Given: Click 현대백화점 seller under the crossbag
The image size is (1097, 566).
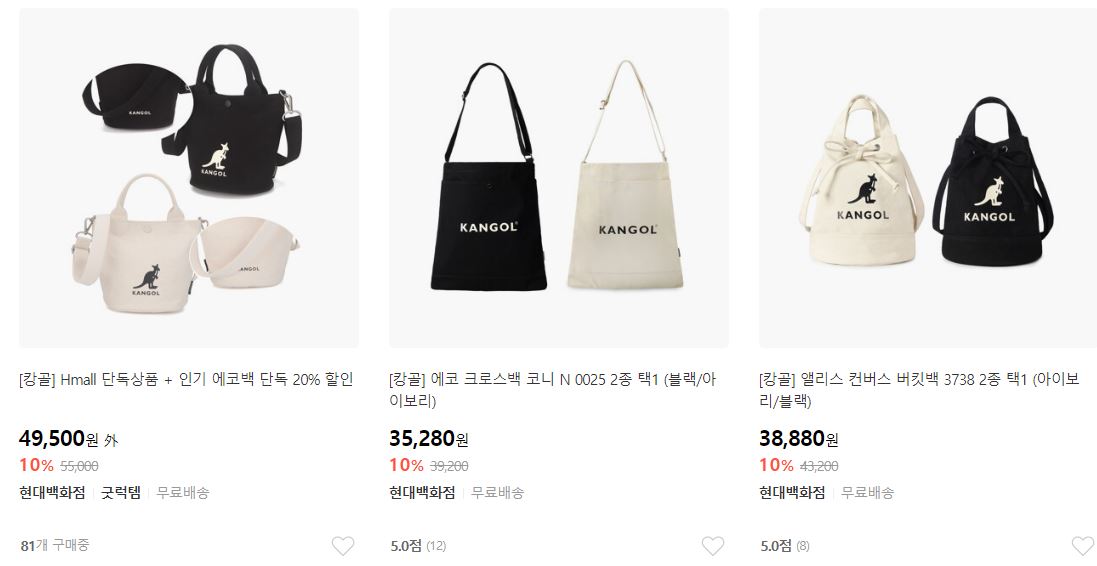Looking at the screenshot, I should tap(423, 493).
